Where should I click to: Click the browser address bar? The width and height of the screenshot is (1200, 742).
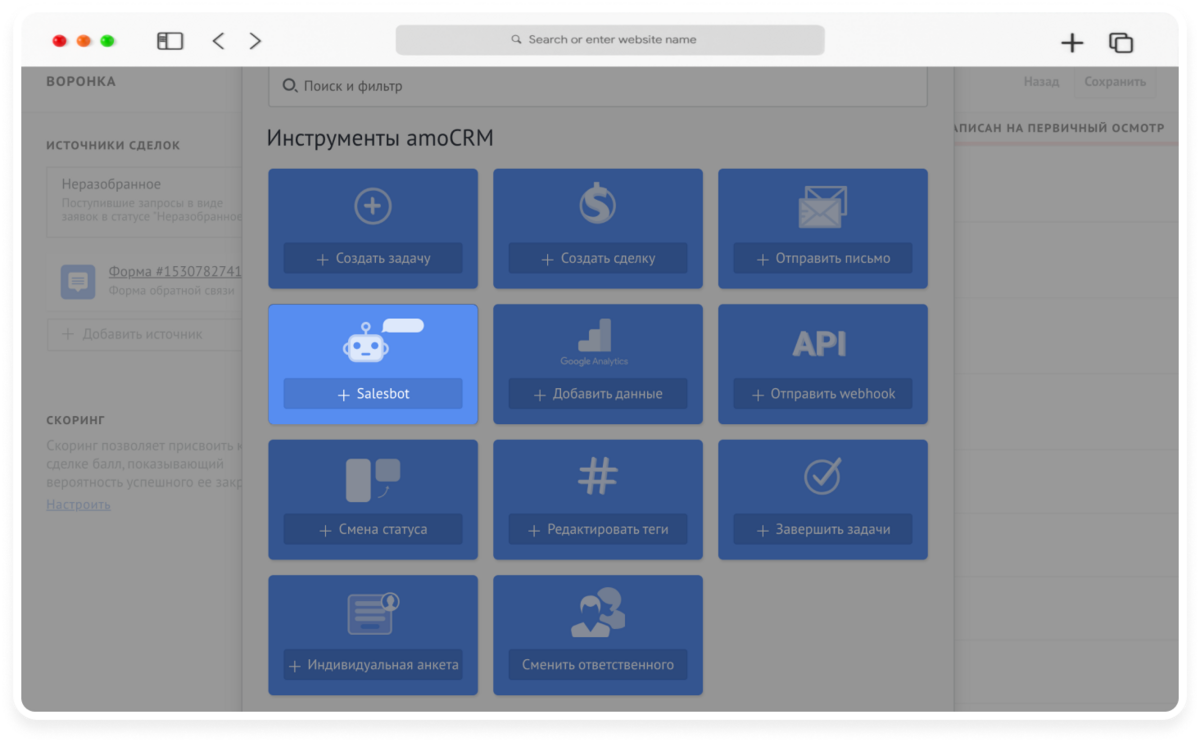click(610, 40)
